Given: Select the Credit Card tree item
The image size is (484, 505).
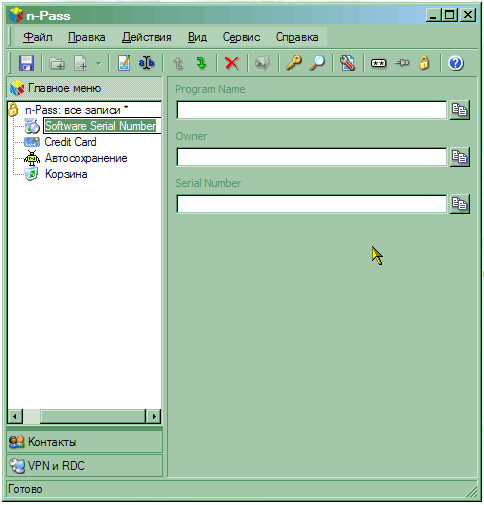Looking at the screenshot, I should (x=70, y=142).
